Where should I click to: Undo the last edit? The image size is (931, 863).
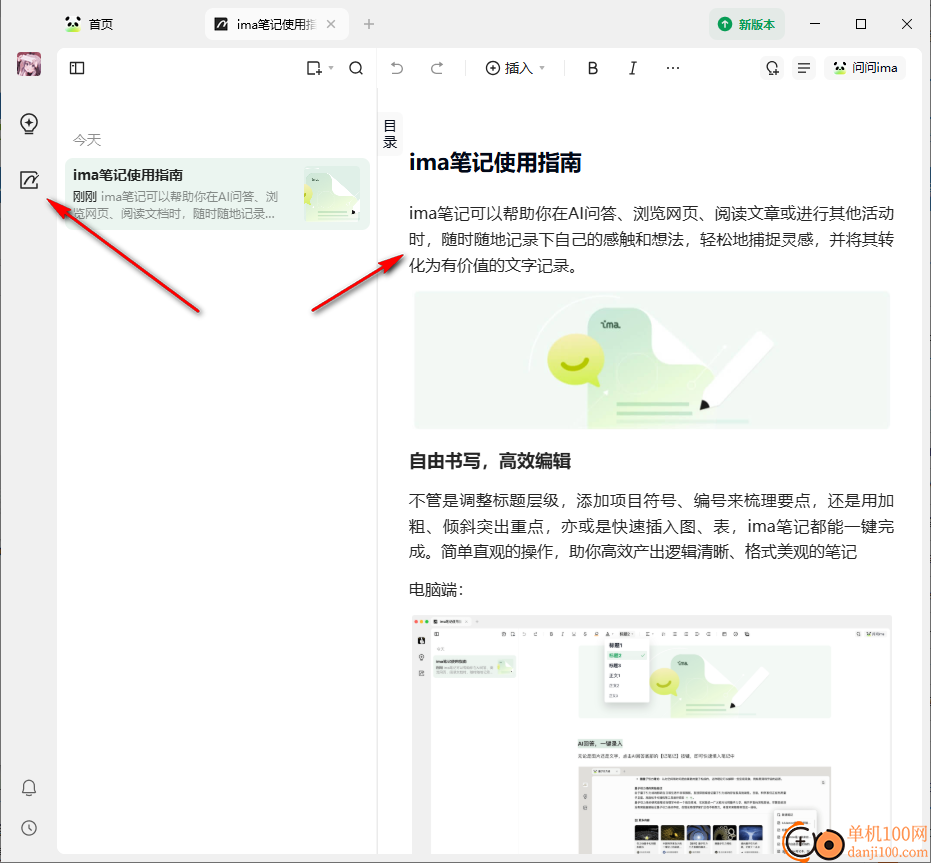point(397,68)
